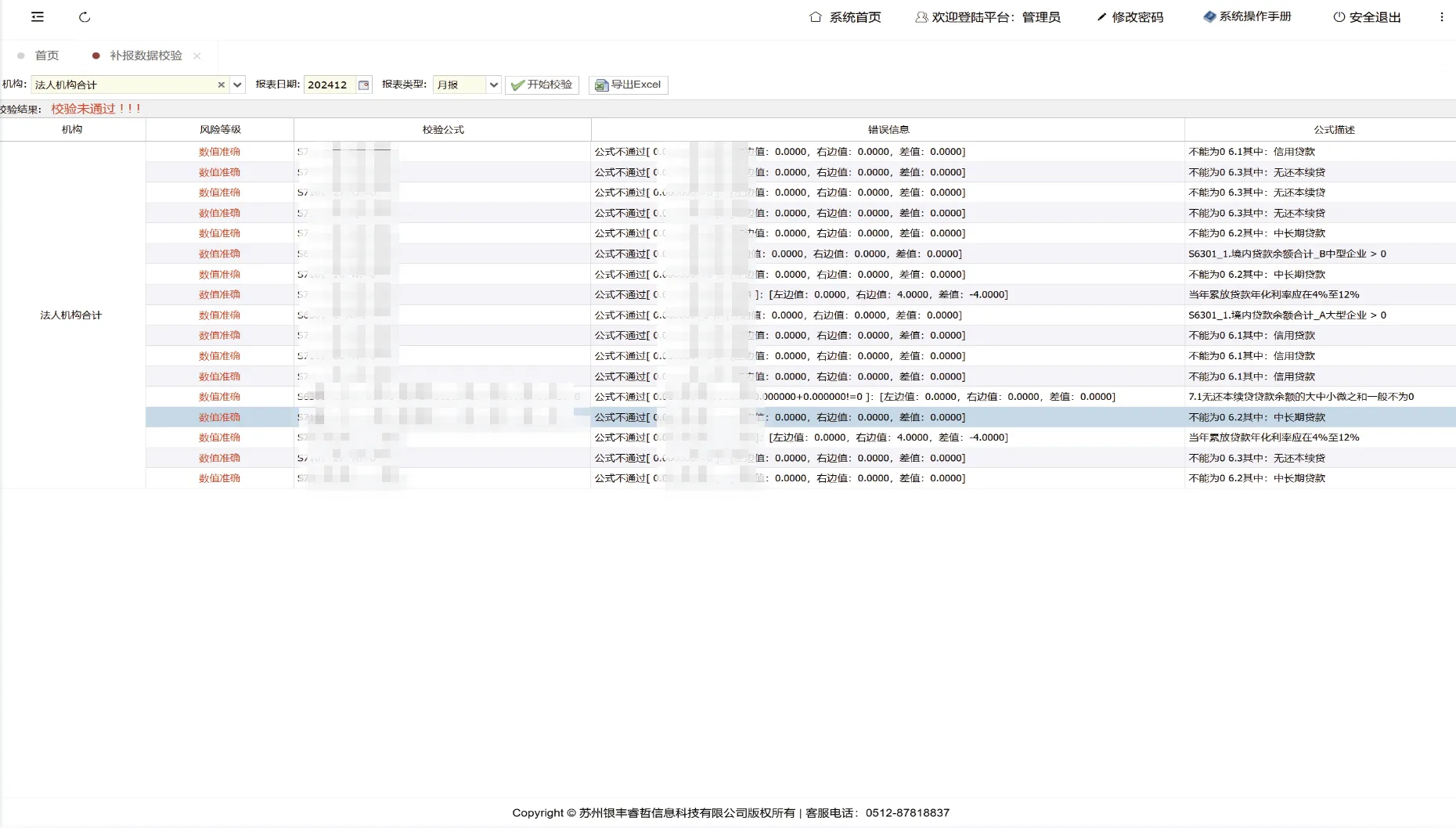
Task: Open the calendar picker for 报表日期
Action: 364,85
